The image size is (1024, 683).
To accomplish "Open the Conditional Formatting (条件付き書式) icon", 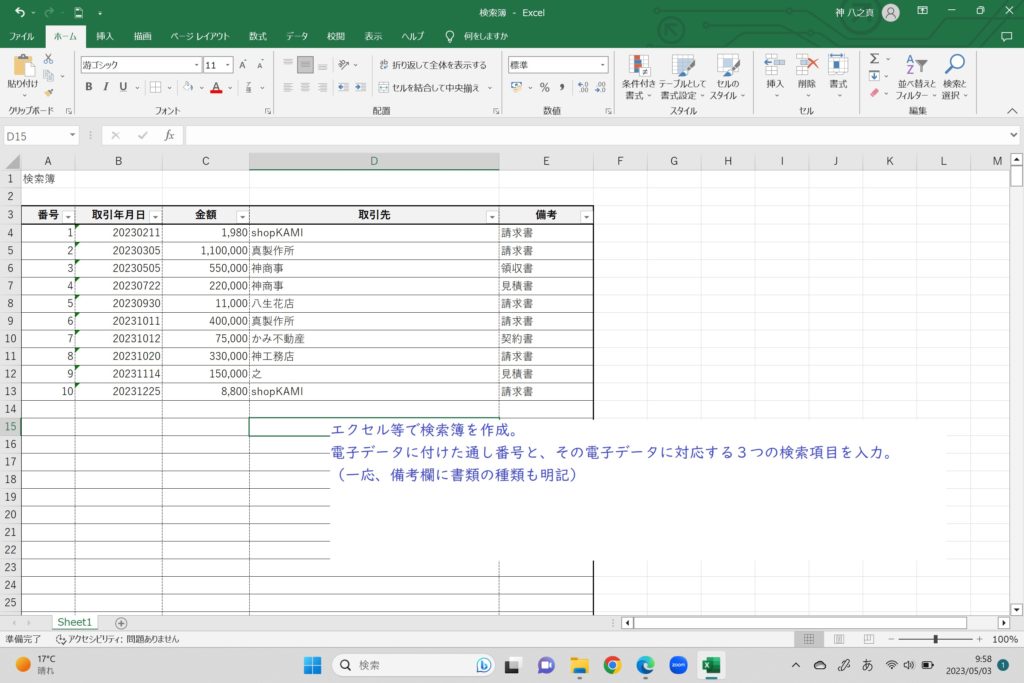I will [637, 67].
